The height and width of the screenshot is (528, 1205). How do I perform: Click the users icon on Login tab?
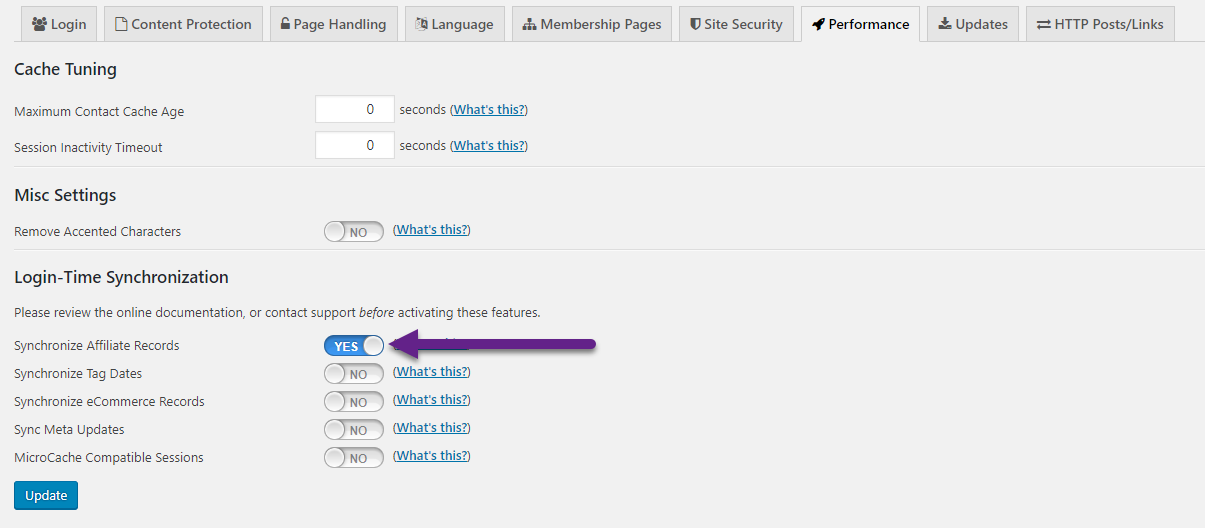(x=39, y=24)
